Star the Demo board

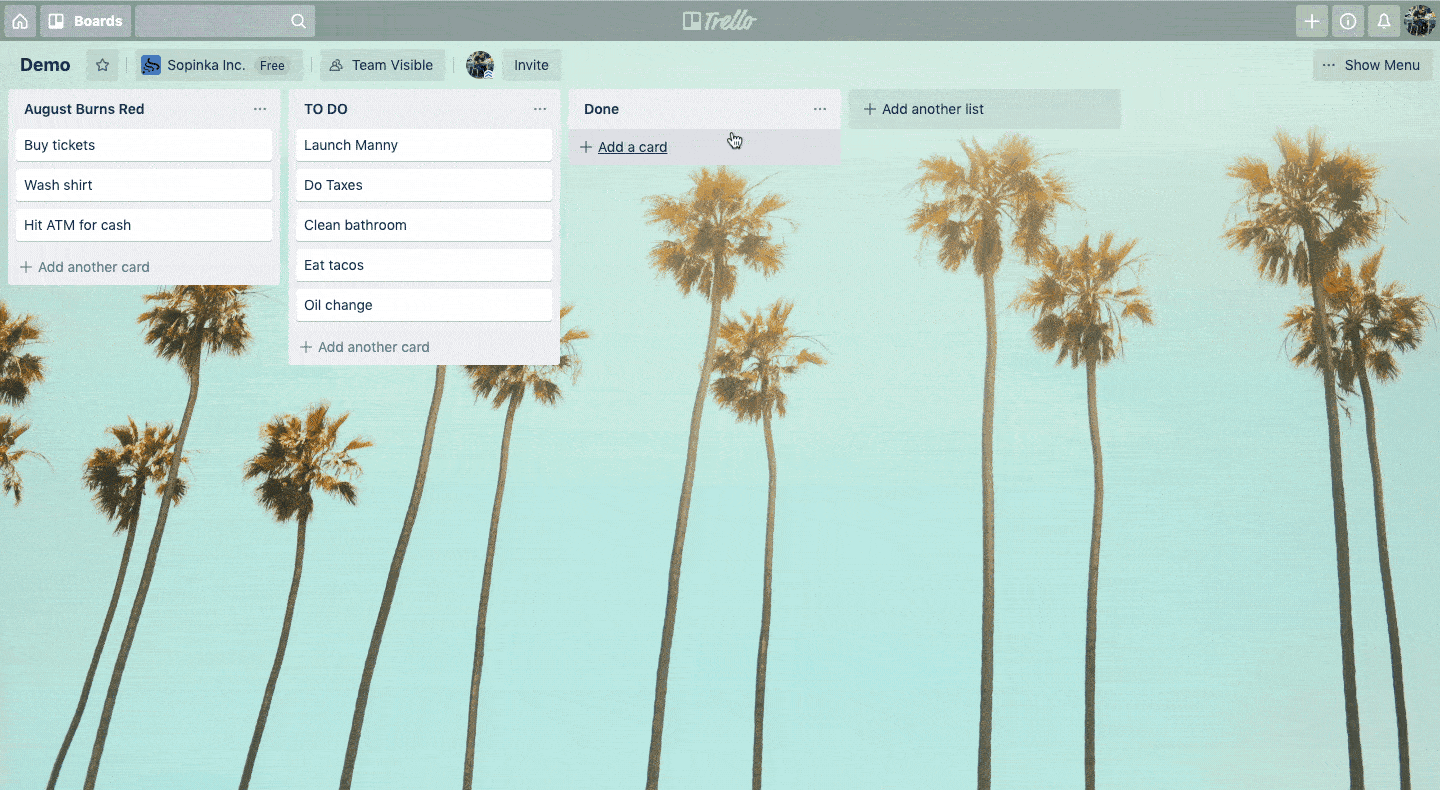tap(102, 65)
